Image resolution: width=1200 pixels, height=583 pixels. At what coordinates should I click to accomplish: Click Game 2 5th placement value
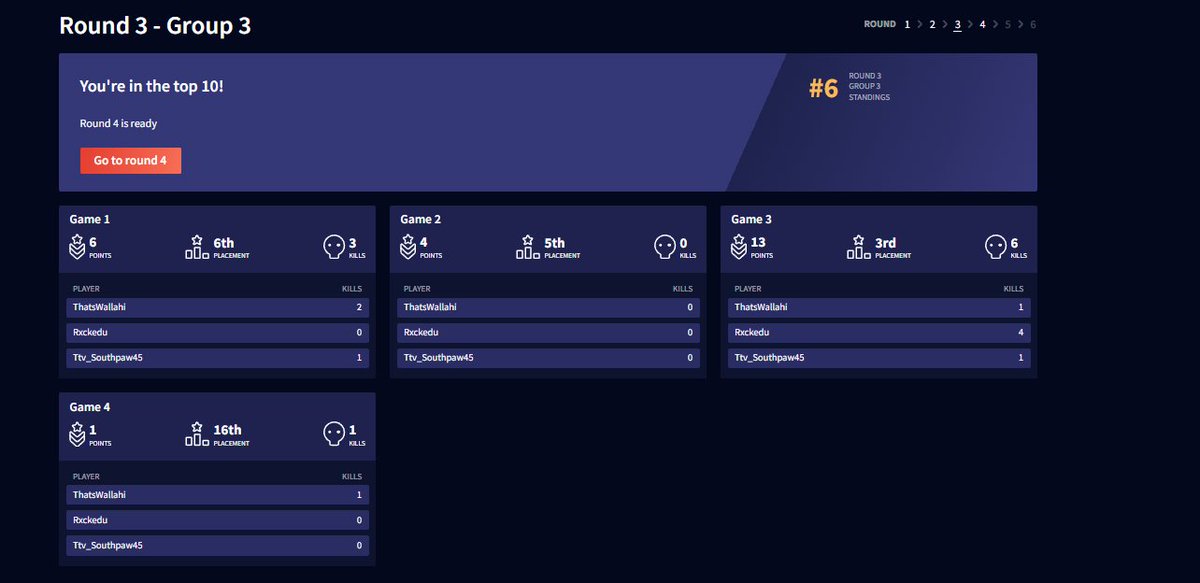tap(555, 242)
